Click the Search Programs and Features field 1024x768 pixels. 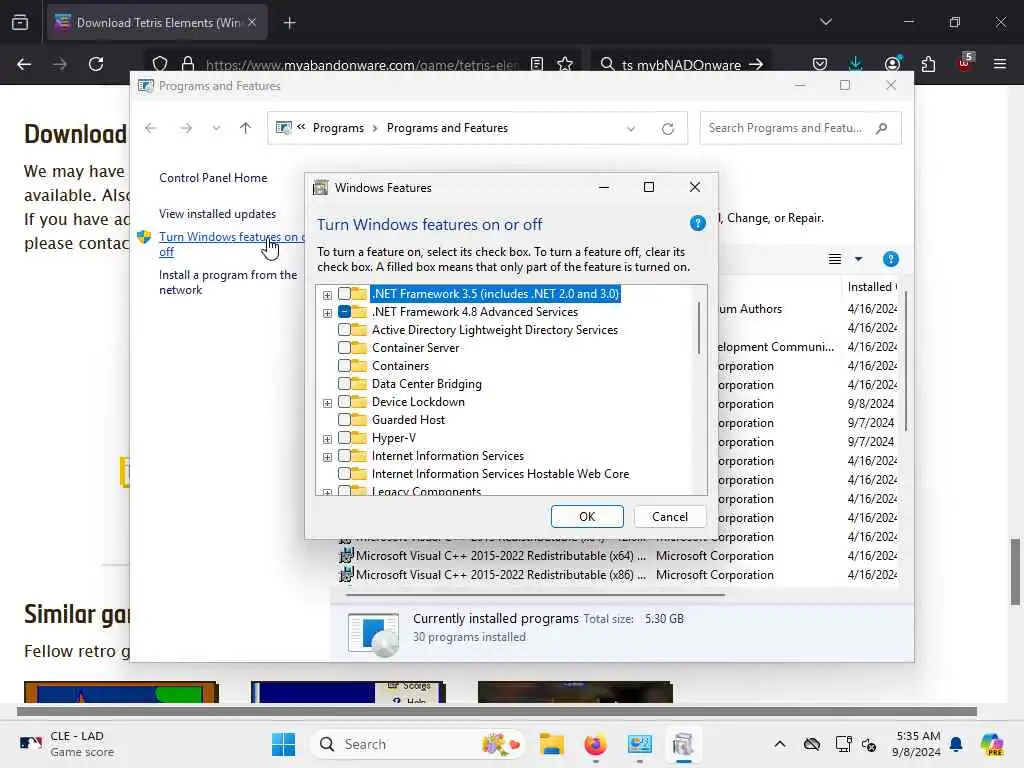(801, 128)
